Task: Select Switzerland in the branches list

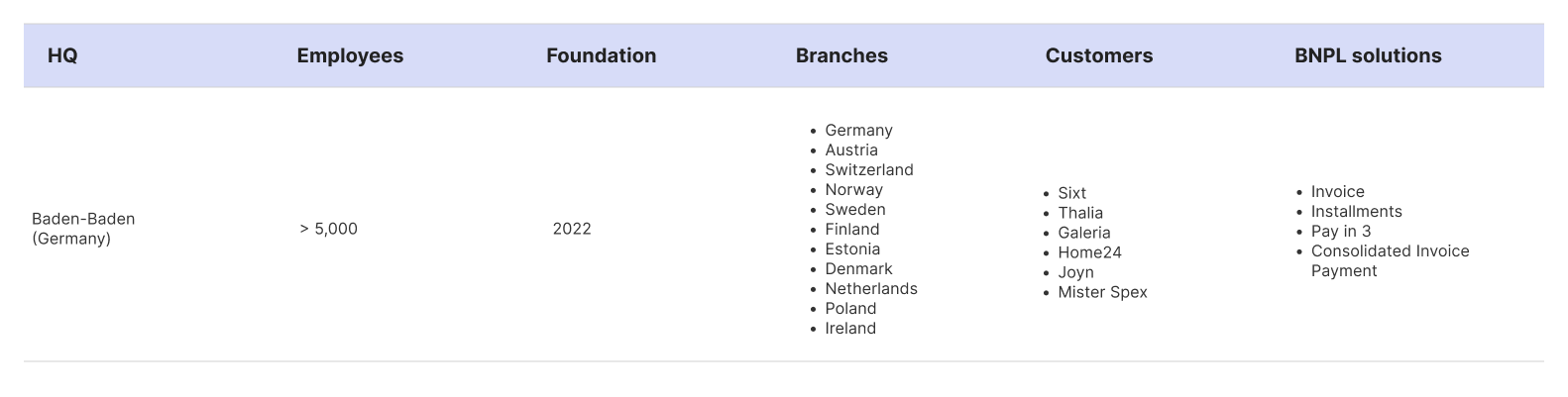Action: tap(869, 170)
